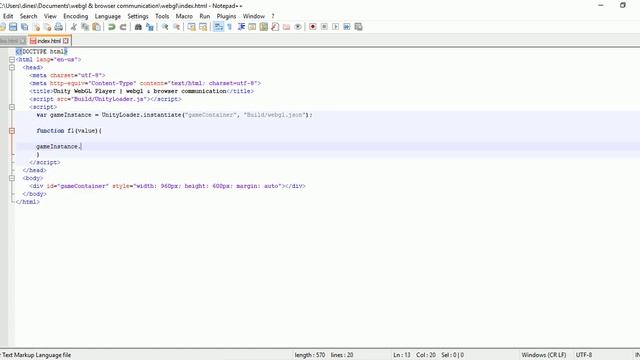Click the UTF-8 encoding status field
640x360 pixels.
(584, 355)
